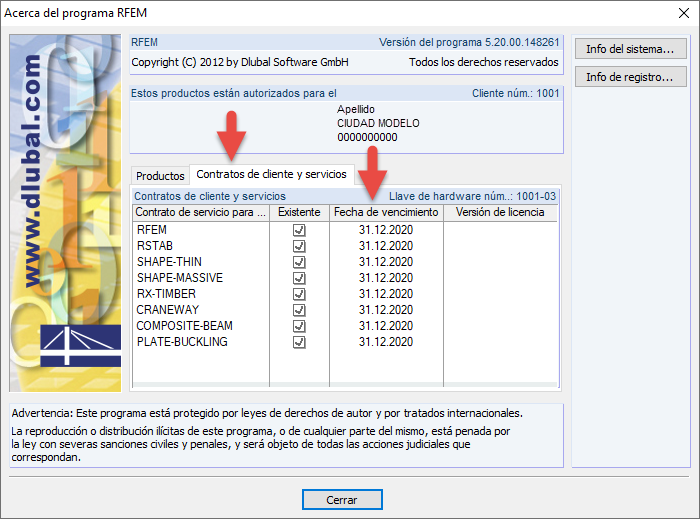Viewport: 700px width, 519px height.
Task: Click the CIUDAD MODELO address line
Action: 378,124
